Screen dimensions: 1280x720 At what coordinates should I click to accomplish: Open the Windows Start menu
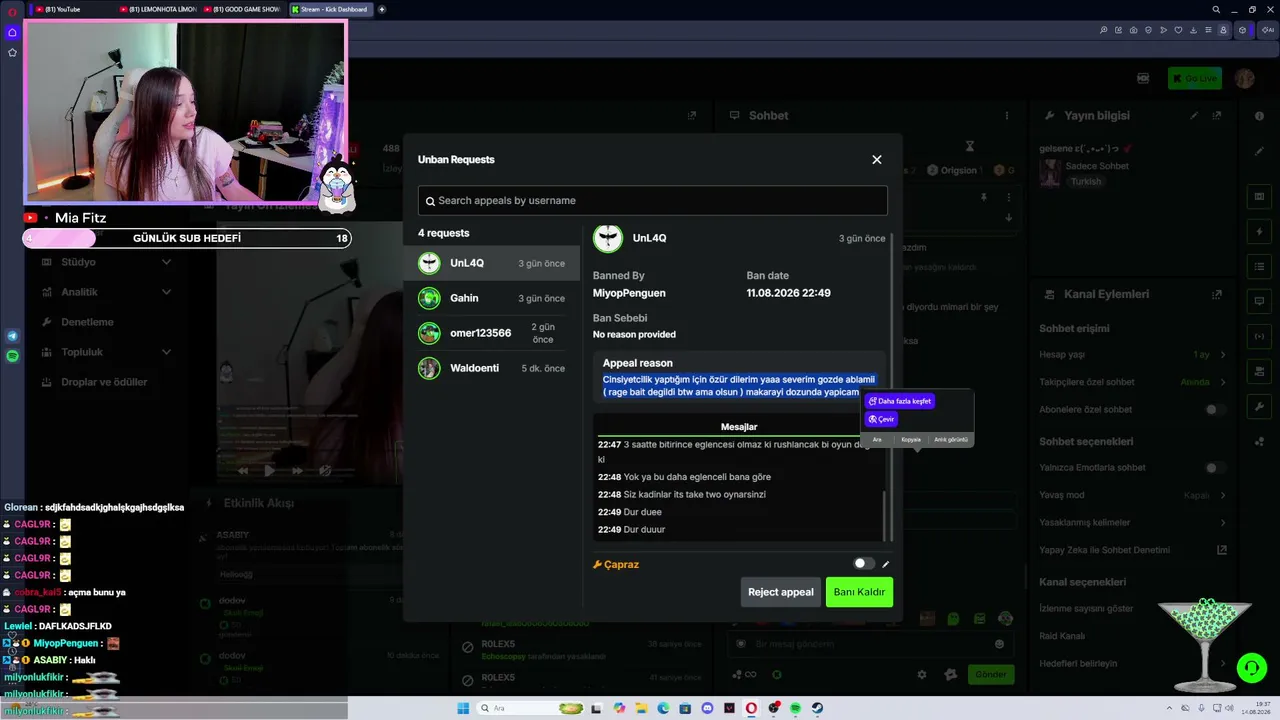[x=463, y=708]
